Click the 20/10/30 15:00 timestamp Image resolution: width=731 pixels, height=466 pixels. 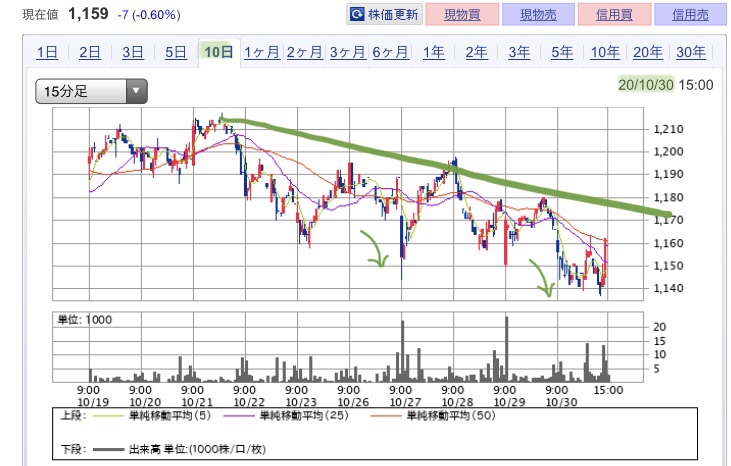[x=665, y=85]
